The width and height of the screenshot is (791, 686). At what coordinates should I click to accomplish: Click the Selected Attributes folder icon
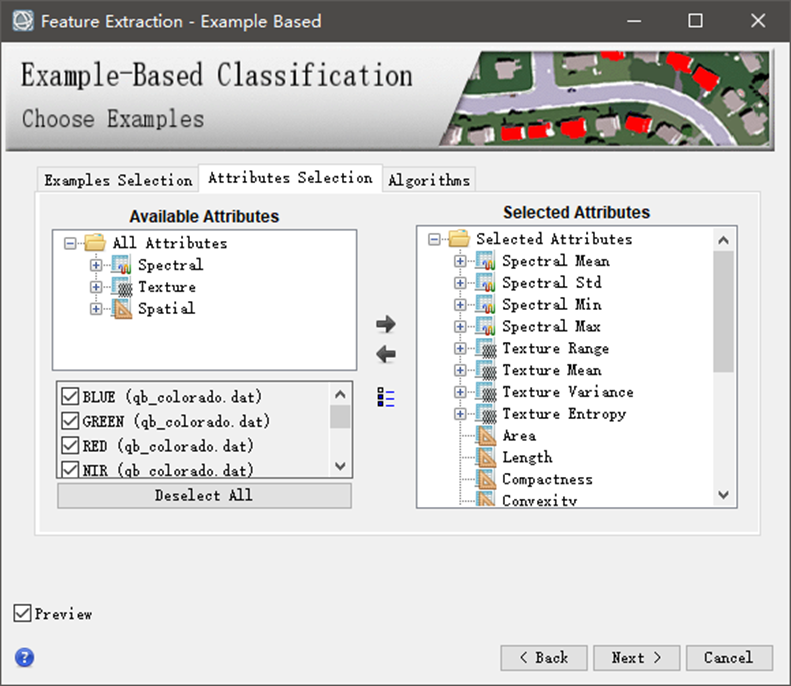pyautogui.click(x=459, y=238)
